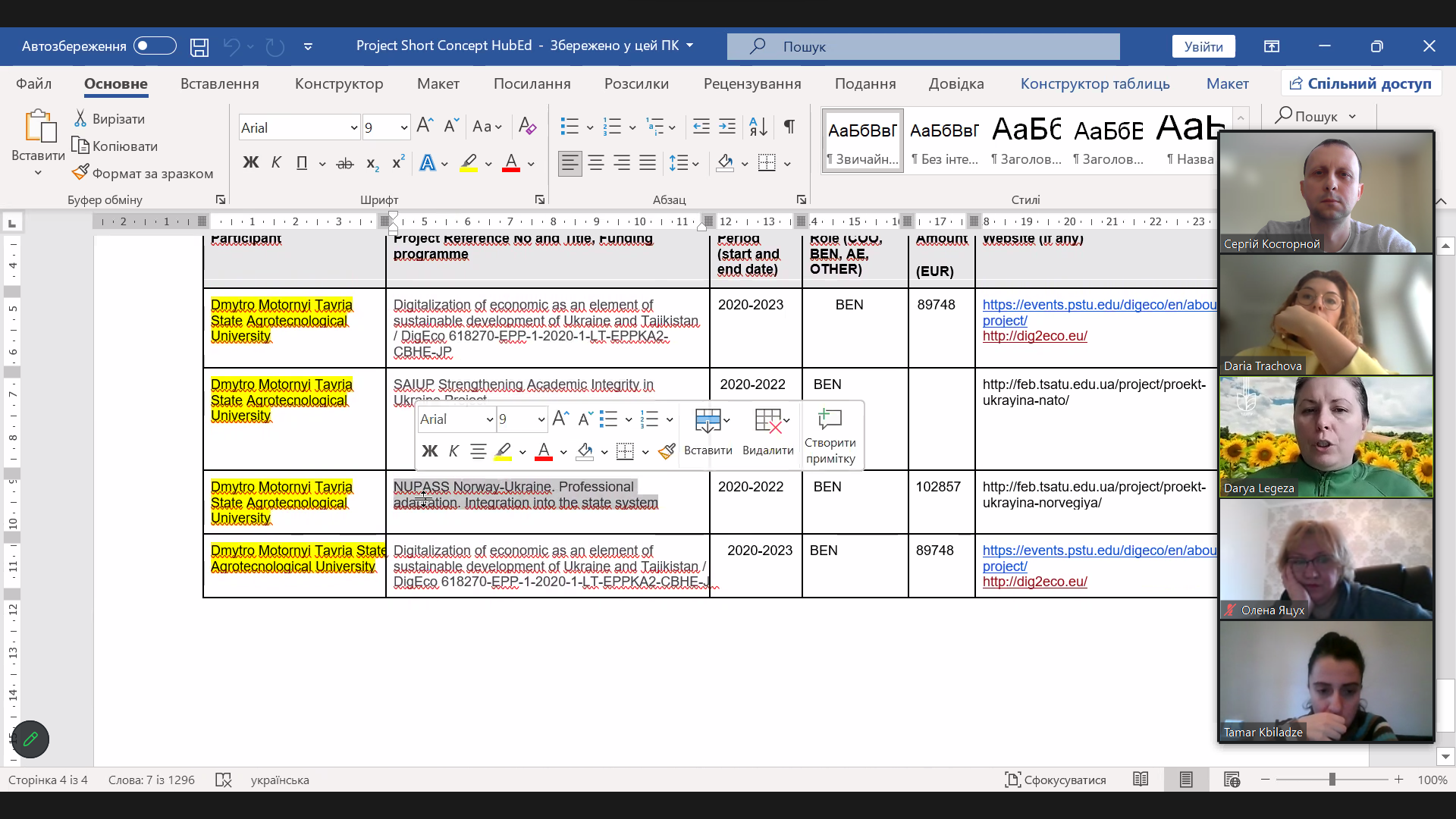Toggle the paragraph marks pilcrow icon

coord(789,127)
